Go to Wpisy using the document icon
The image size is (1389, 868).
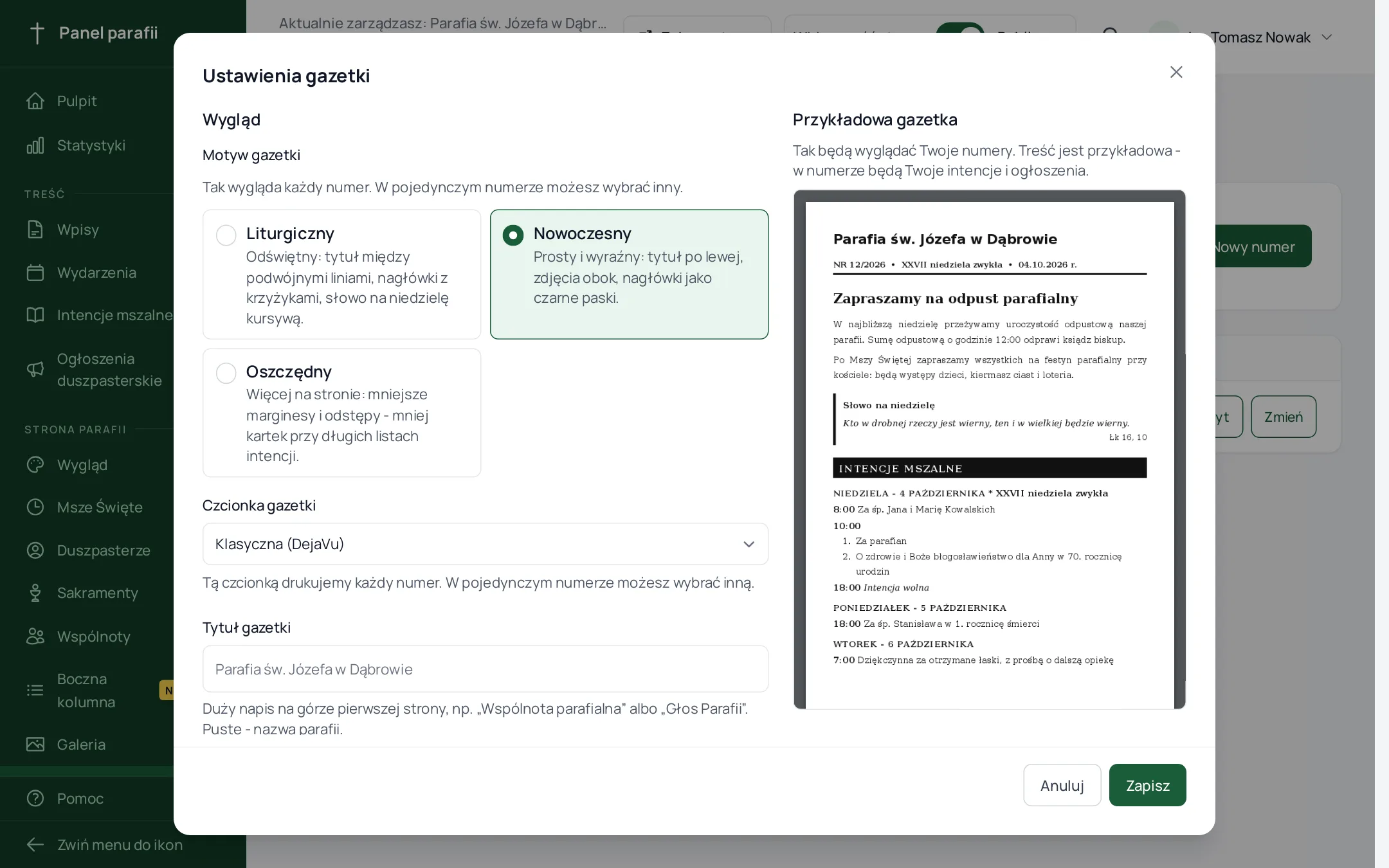pos(35,230)
